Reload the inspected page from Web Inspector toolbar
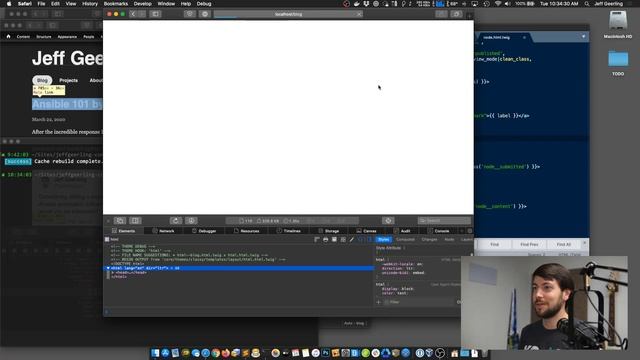This screenshot has width=640, height=360. [x=176, y=221]
